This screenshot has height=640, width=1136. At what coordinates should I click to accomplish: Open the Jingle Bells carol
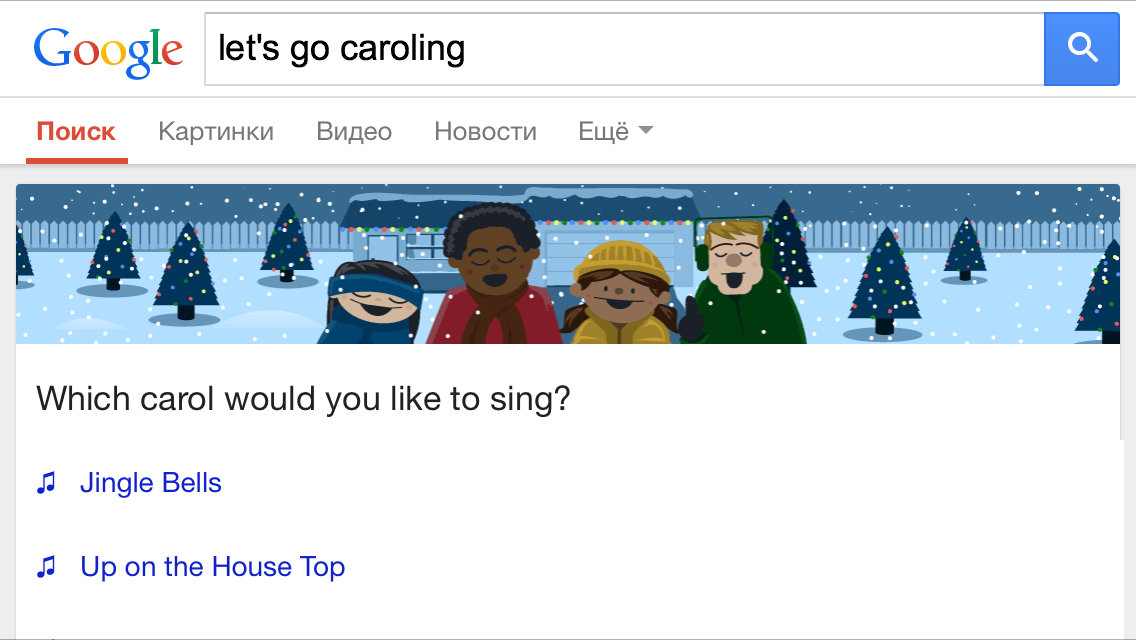point(150,483)
